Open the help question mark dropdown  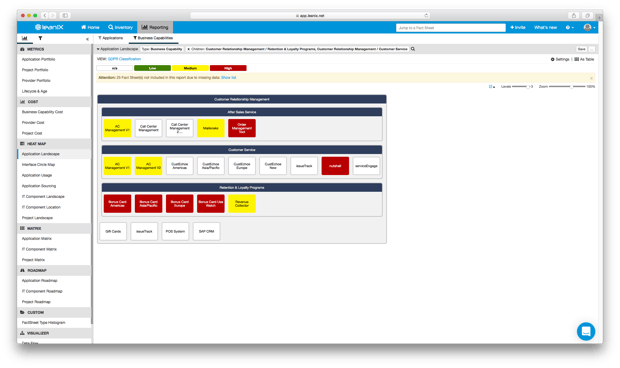coord(569,27)
